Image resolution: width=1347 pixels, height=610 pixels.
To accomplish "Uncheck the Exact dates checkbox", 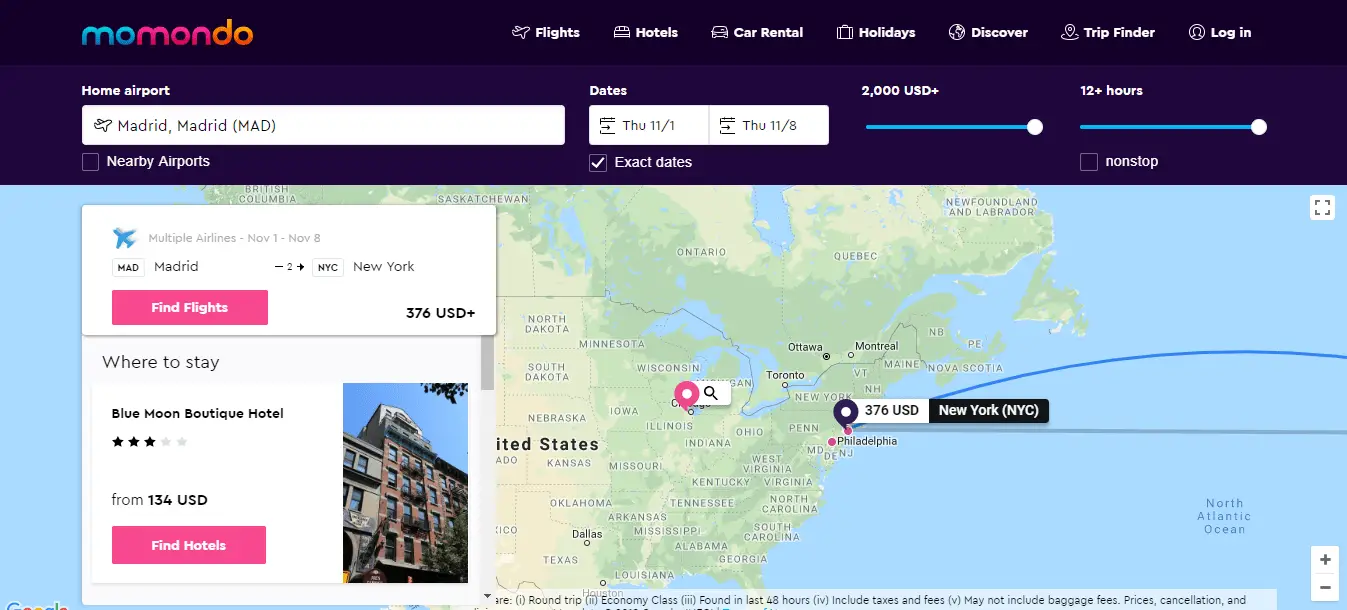I will [598, 162].
